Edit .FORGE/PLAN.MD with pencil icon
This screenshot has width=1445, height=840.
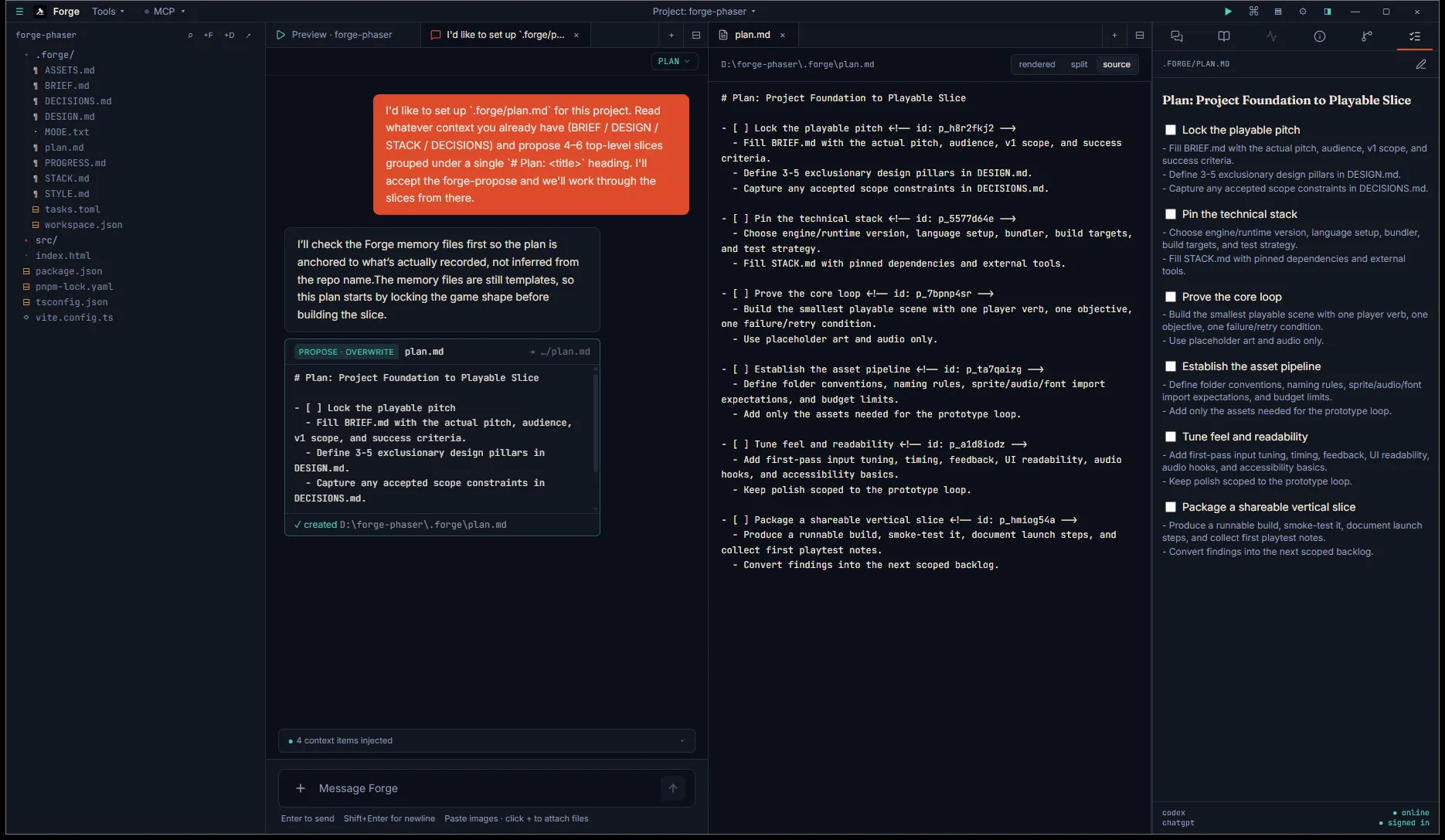1421,65
